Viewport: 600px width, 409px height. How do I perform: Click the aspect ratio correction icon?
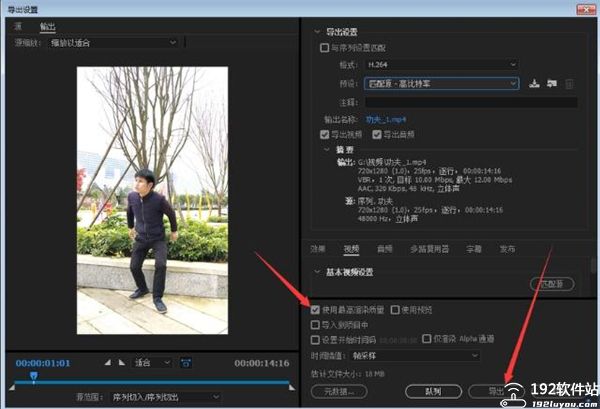(x=185, y=362)
